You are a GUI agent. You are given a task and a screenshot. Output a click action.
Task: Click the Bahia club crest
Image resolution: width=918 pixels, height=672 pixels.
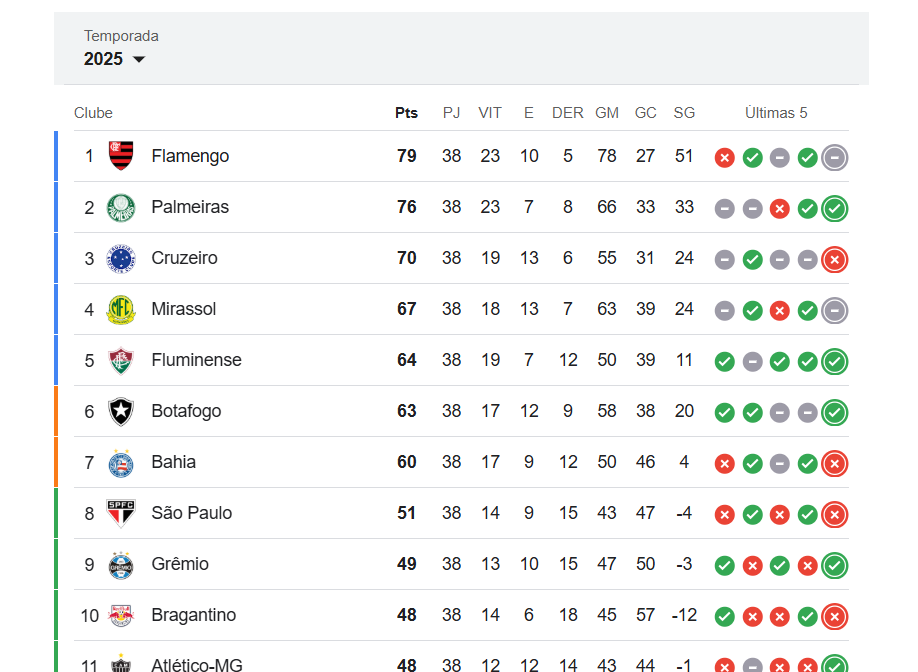pyautogui.click(x=121, y=462)
